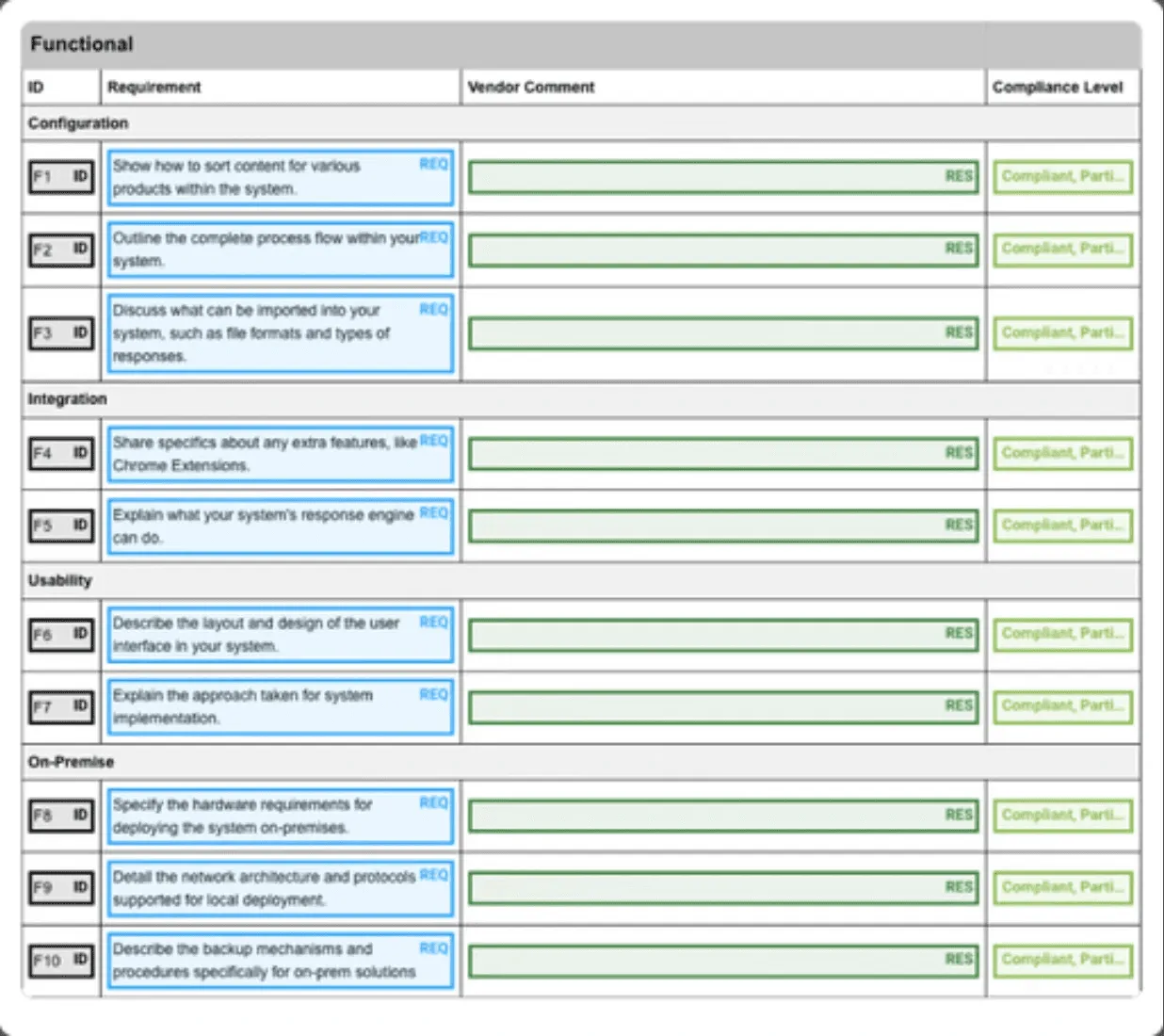Select the backup mechanisms requirement text
Screen dimensions: 1164x1036
pos(280,961)
